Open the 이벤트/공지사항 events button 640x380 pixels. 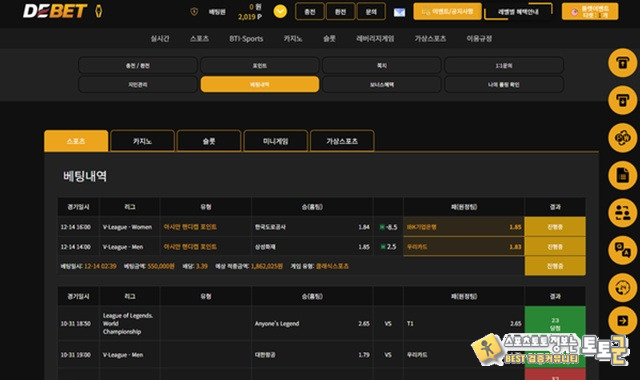[x=447, y=11]
